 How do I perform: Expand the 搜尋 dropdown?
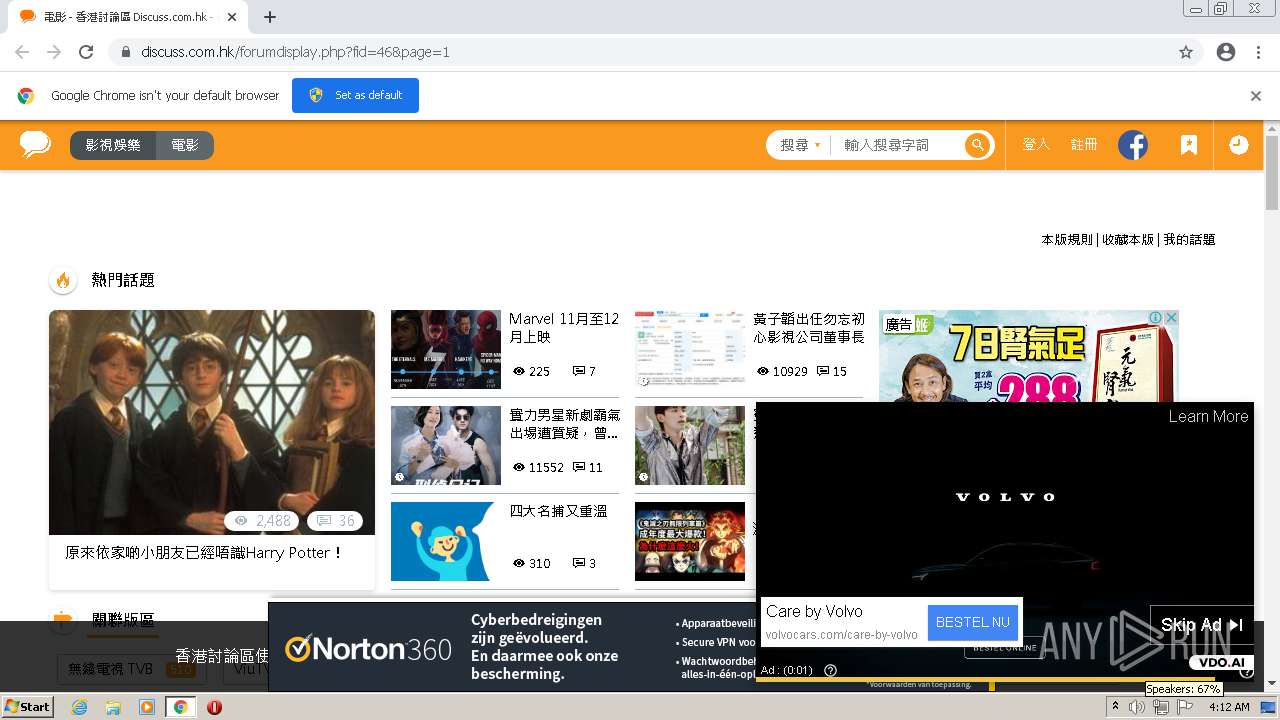tap(800, 145)
